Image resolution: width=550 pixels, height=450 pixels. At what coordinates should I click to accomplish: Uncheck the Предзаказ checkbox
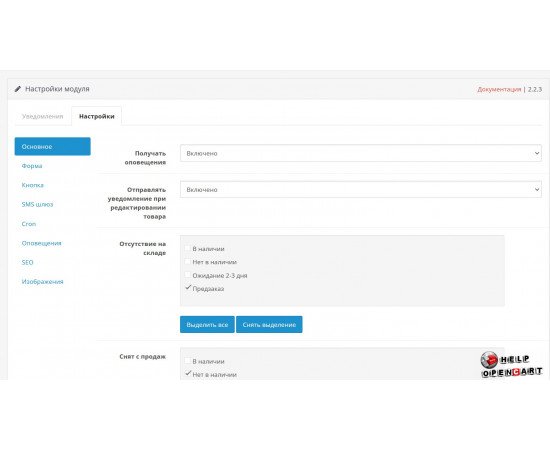click(x=188, y=288)
